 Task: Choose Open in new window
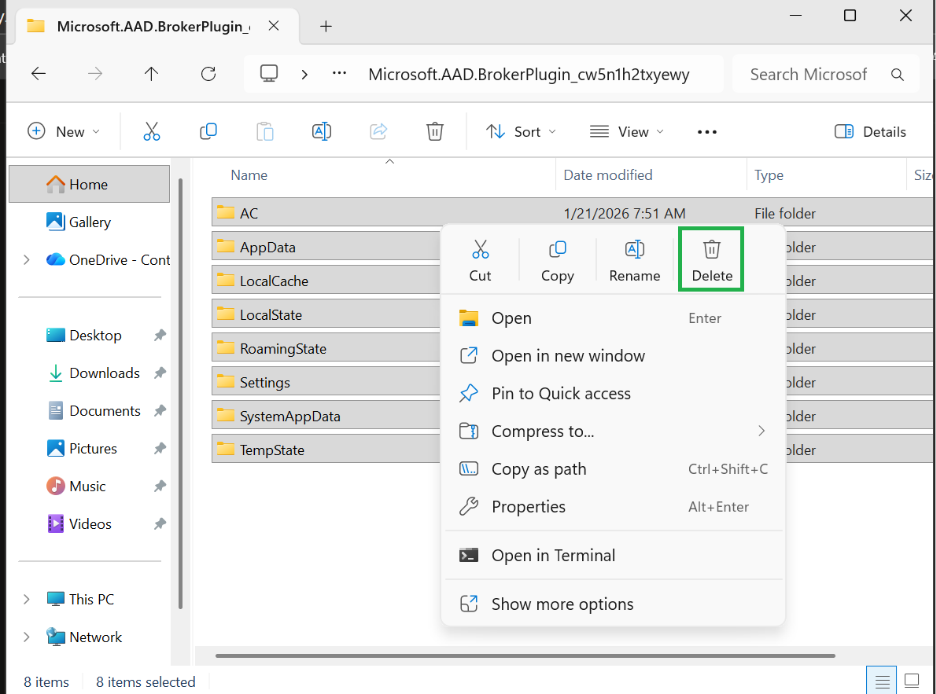coord(613,356)
